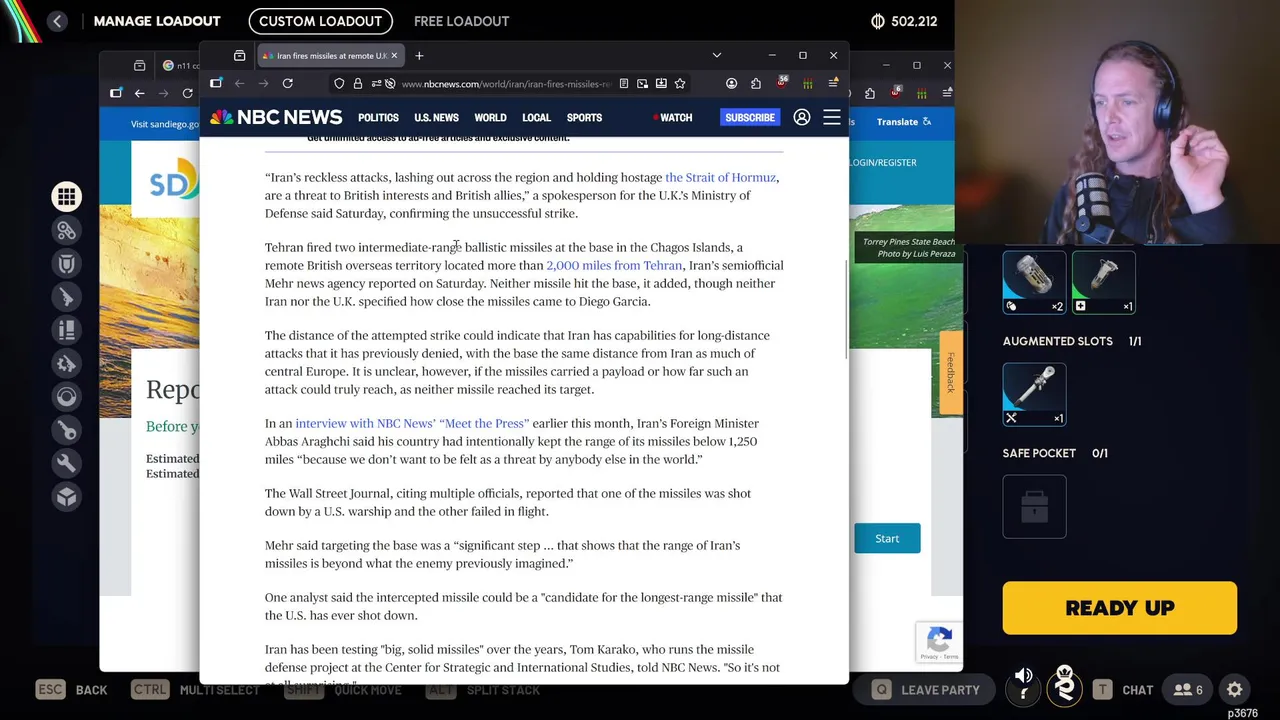Screen dimensions: 1280x720
Task: Close the Iran fires missiles tab
Action: (394, 56)
